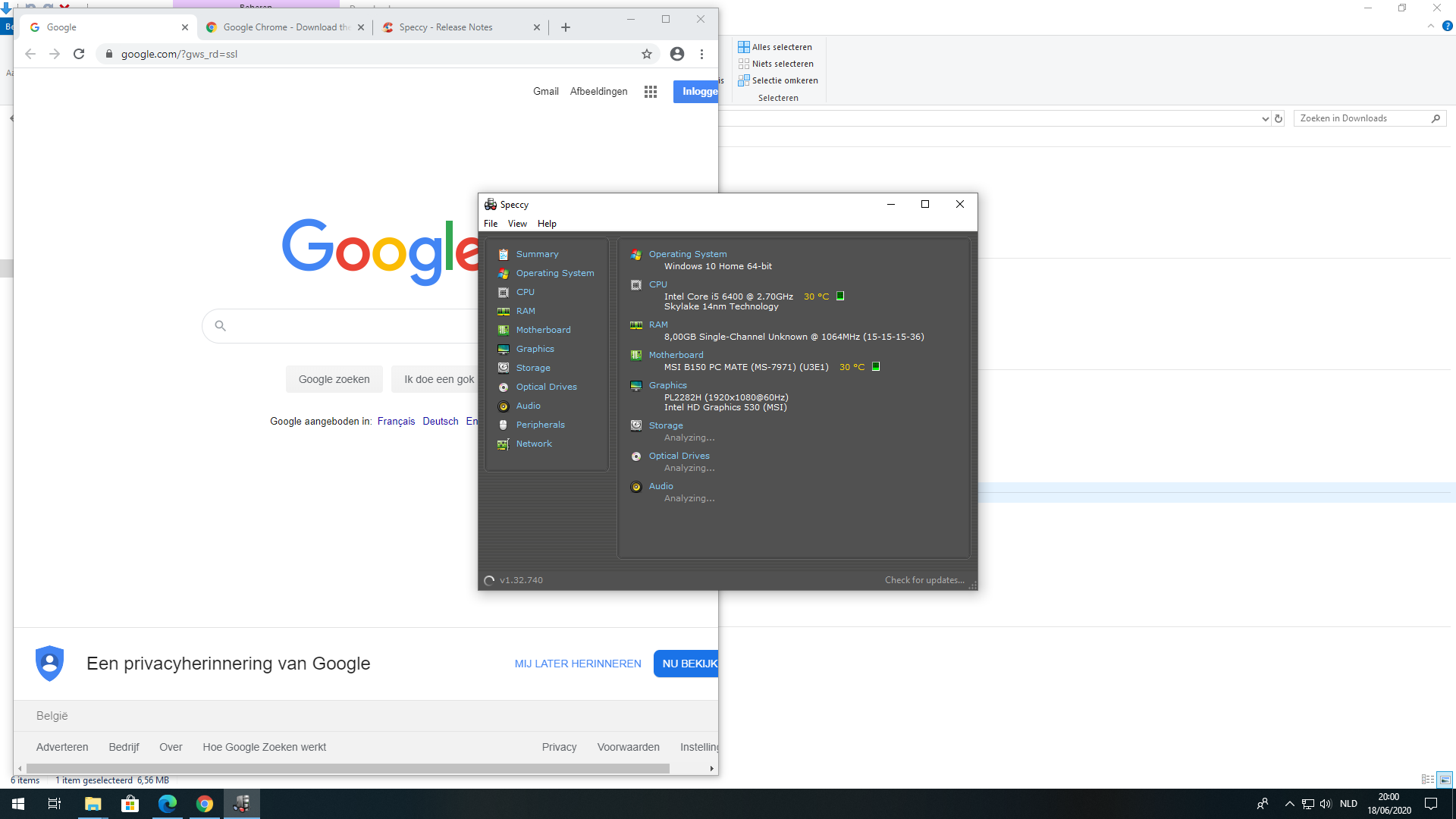Screen dimensions: 1456x819
Task: Click the Storage sidebar icon
Action: coord(503,368)
